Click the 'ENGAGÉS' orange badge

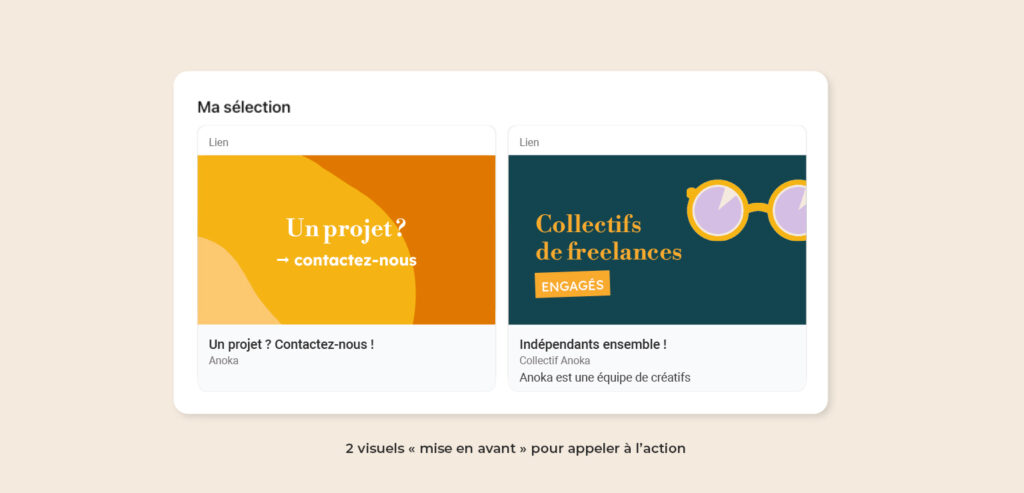[x=572, y=284]
